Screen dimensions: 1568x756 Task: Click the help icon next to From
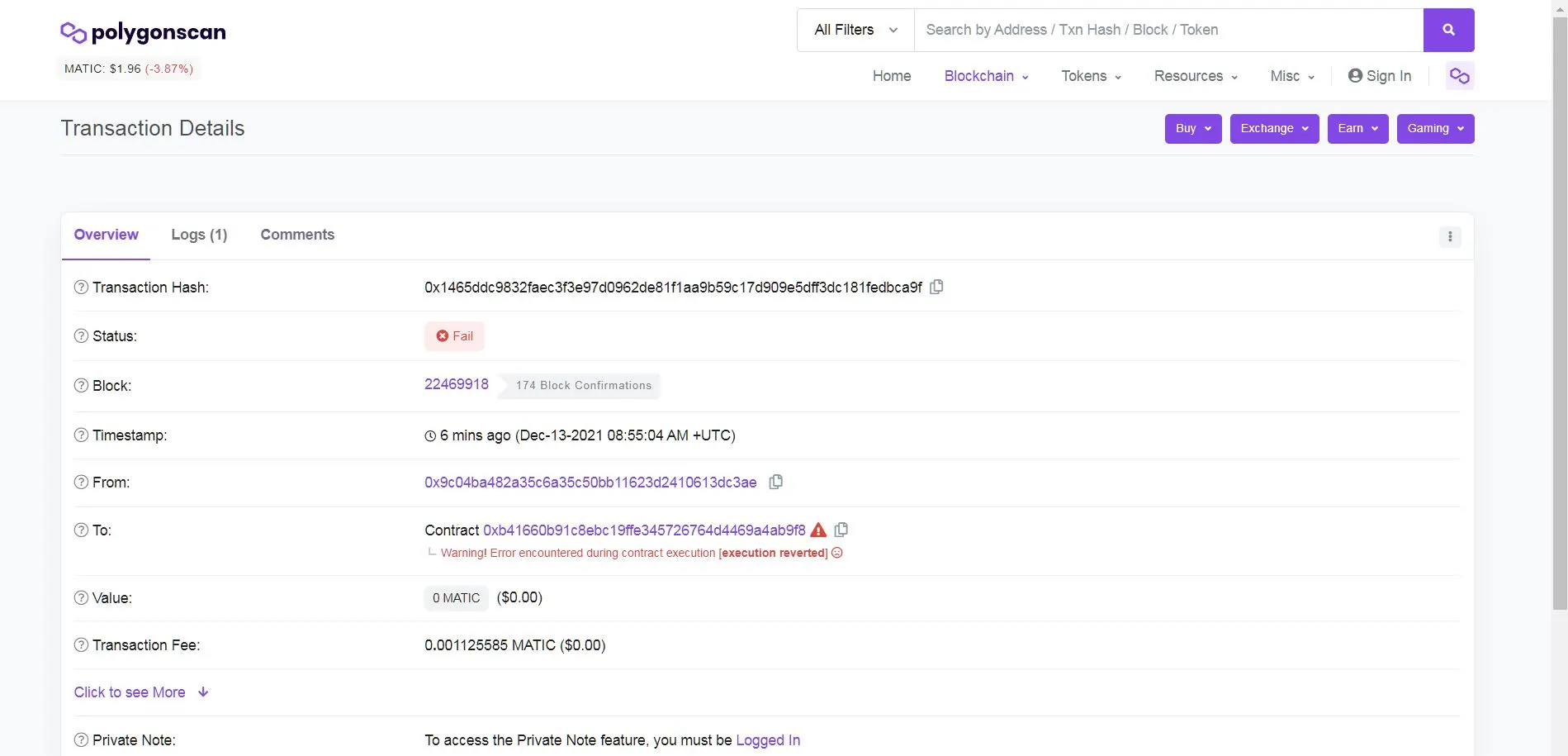click(81, 483)
